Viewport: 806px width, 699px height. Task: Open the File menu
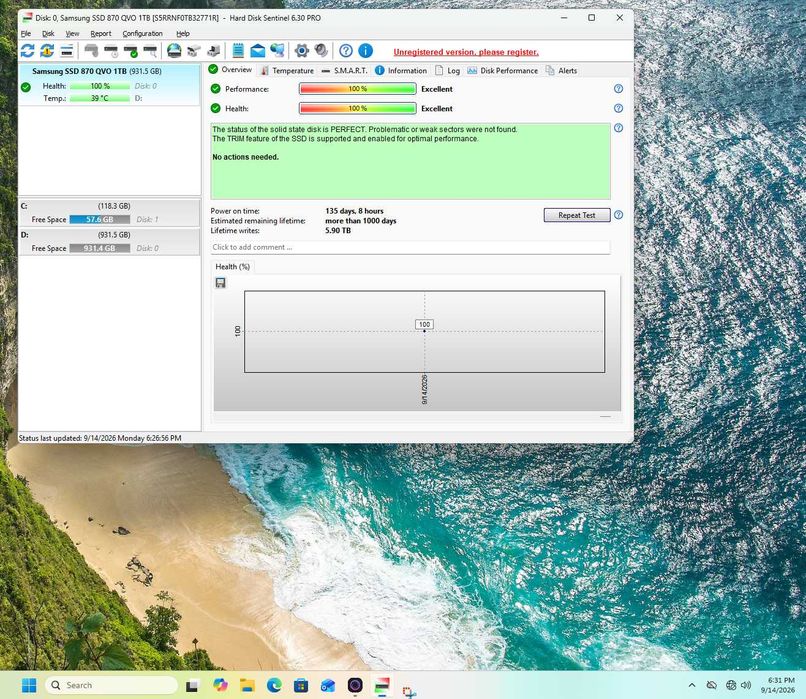[26, 33]
